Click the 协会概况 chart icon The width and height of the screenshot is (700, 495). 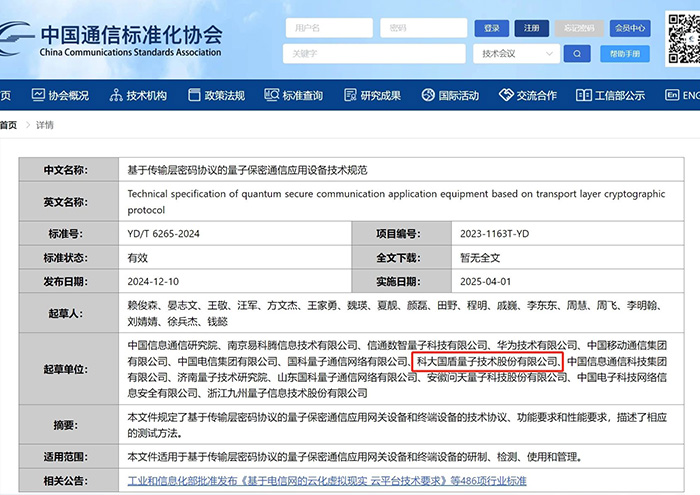(38, 95)
